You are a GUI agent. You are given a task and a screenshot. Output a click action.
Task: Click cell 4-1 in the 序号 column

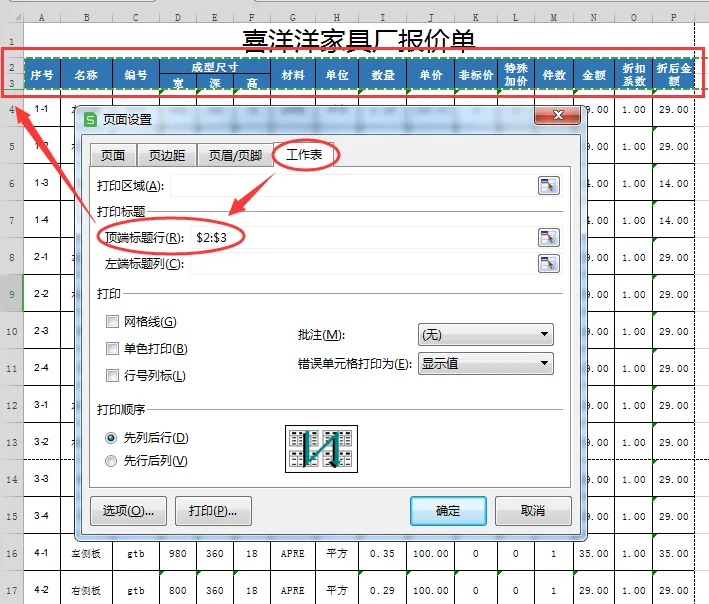click(x=42, y=552)
